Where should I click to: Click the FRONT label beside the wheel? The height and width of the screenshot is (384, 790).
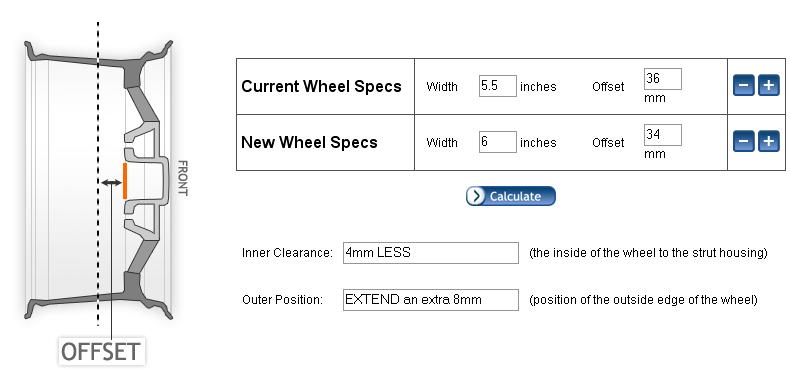pos(182,178)
